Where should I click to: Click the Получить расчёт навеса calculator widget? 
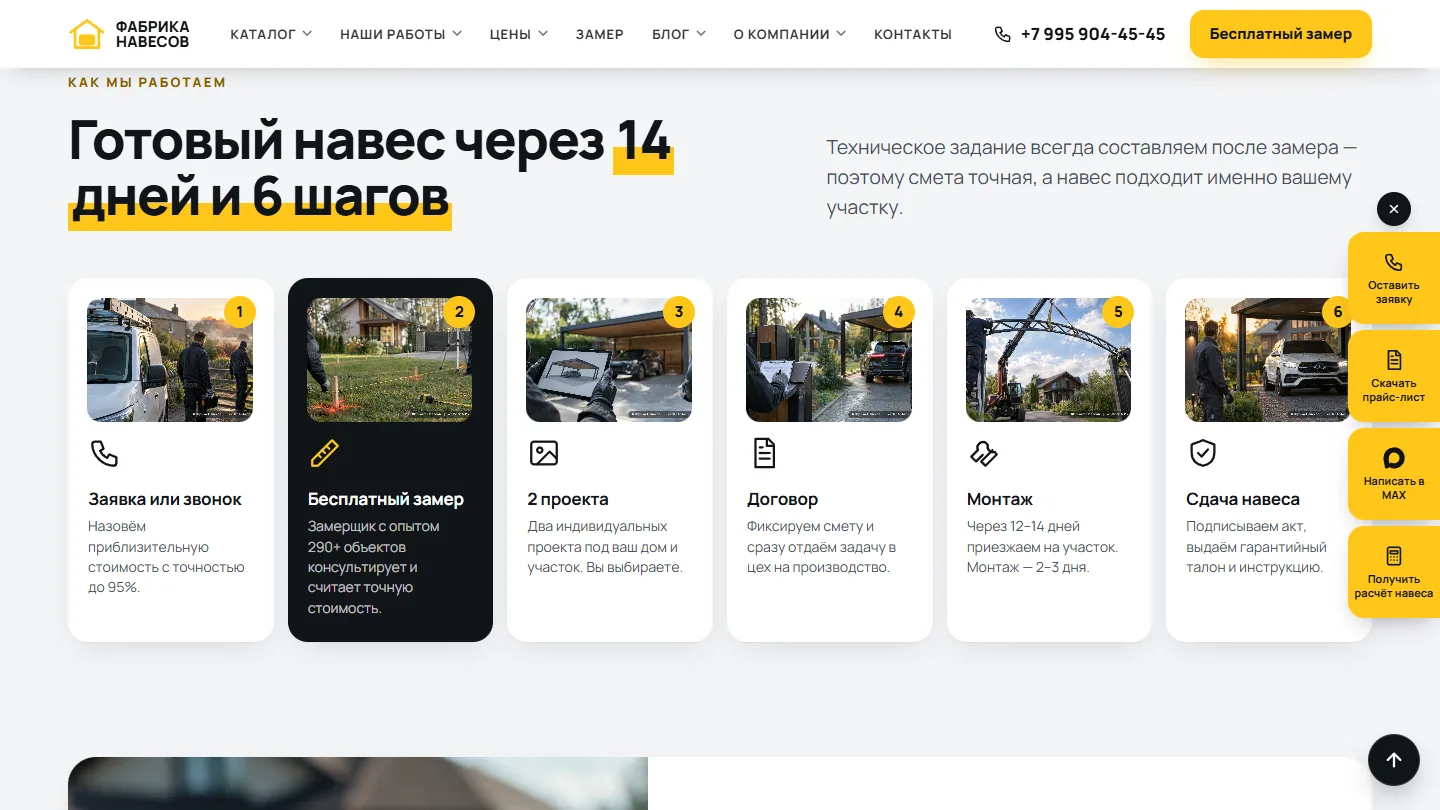[x=1394, y=572]
